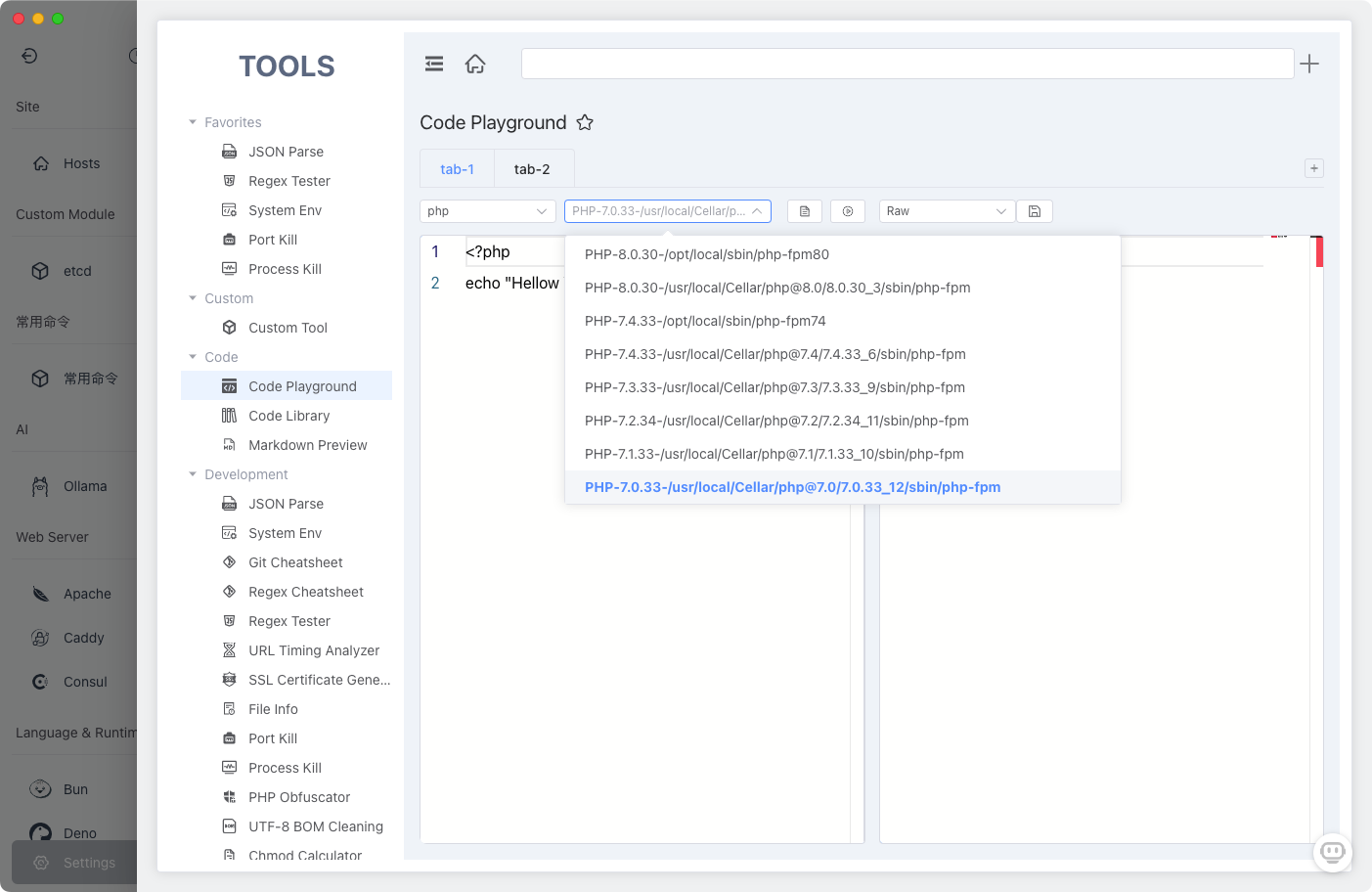The image size is (1372, 892).
Task: Click the SSL Certificate Generator icon
Action: click(x=229, y=680)
